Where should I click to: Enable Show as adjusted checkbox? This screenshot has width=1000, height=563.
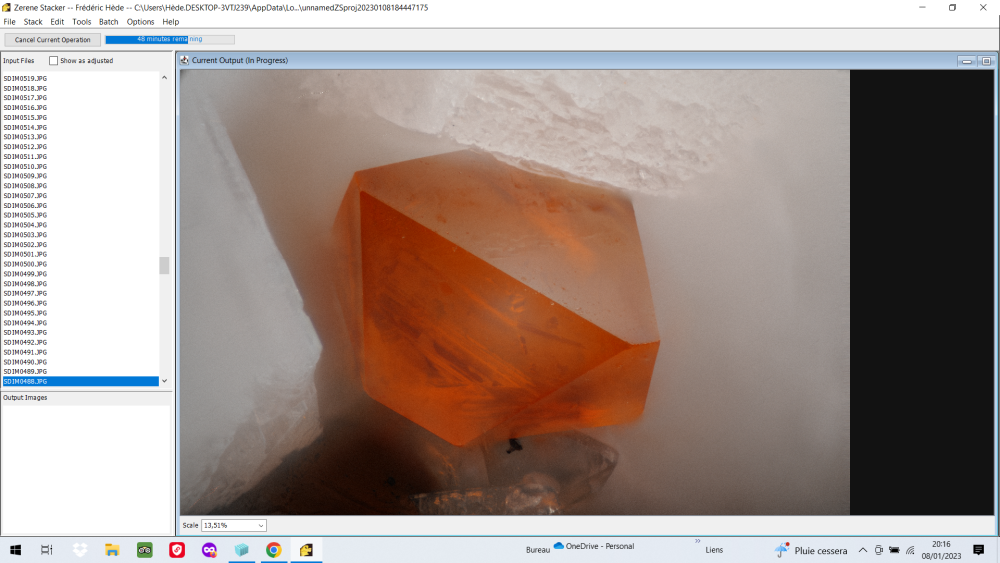click(54, 61)
